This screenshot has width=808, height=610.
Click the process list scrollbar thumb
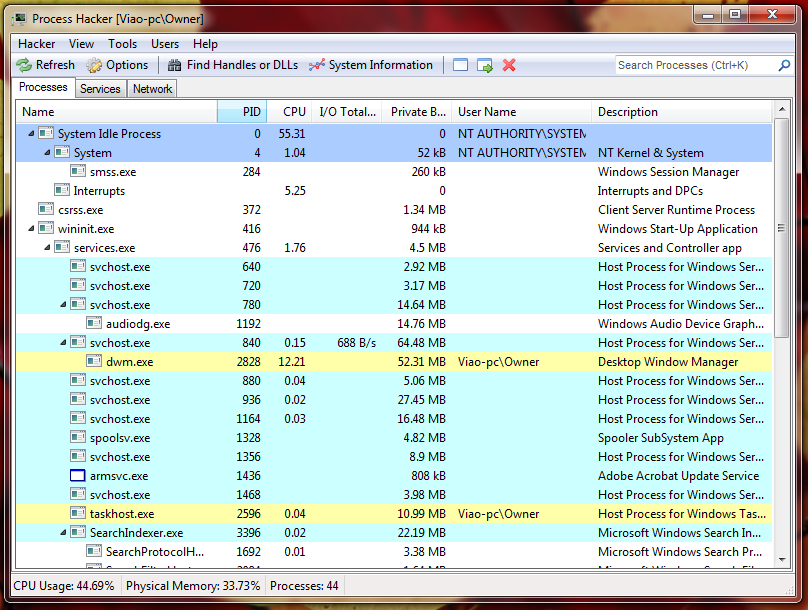pos(782,228)
